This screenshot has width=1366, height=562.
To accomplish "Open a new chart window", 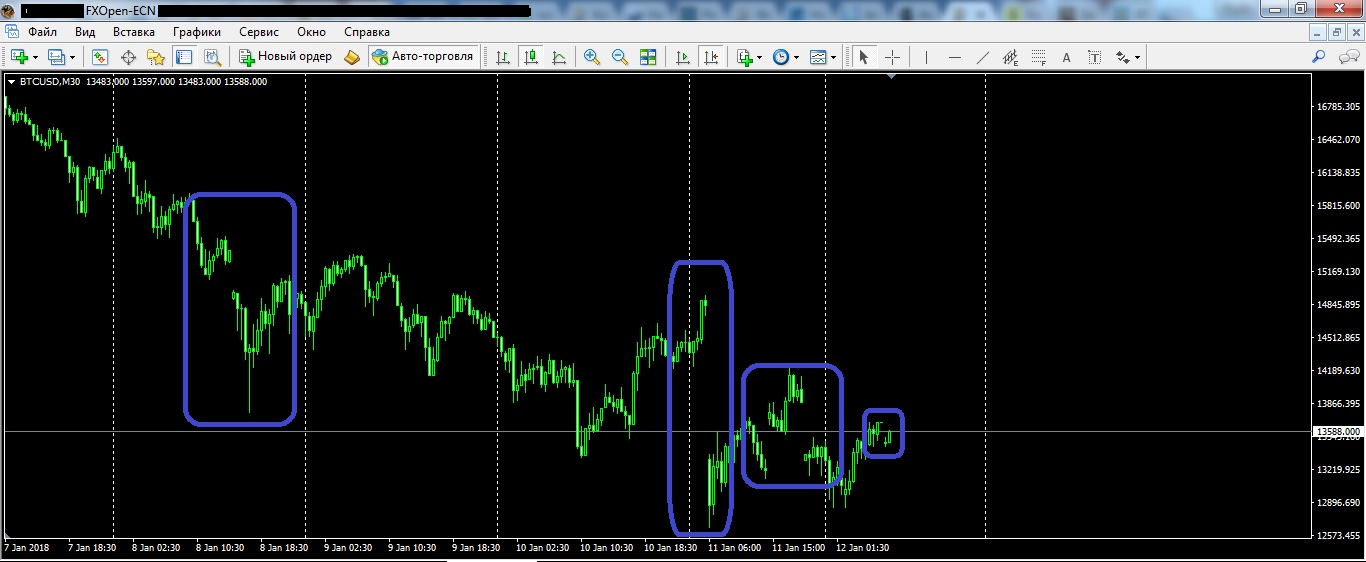I will click(20, 57).
